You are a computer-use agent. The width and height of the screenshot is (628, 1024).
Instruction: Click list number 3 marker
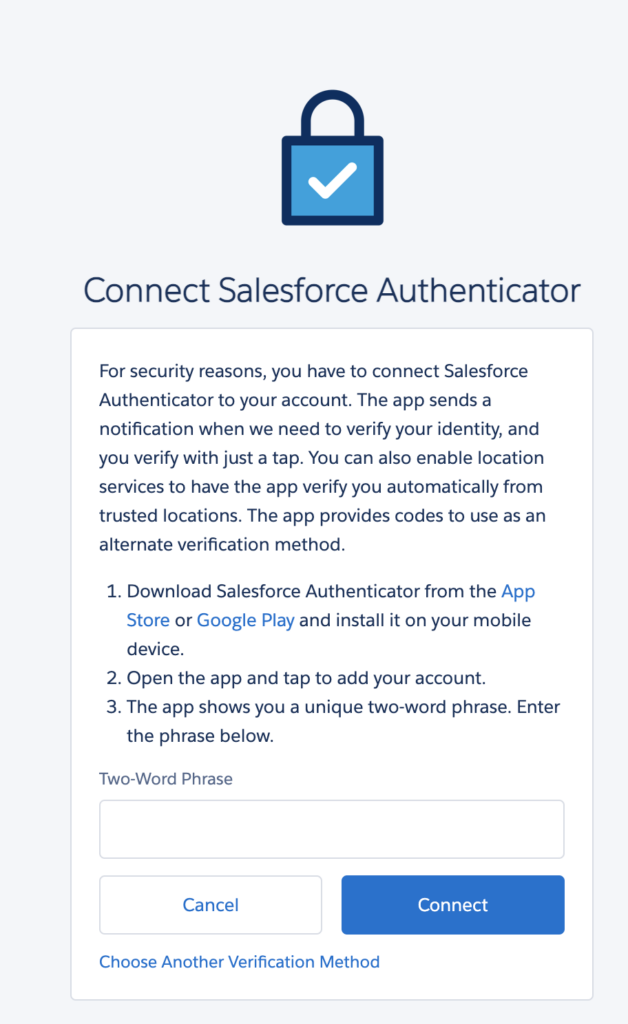click(114, 707)
